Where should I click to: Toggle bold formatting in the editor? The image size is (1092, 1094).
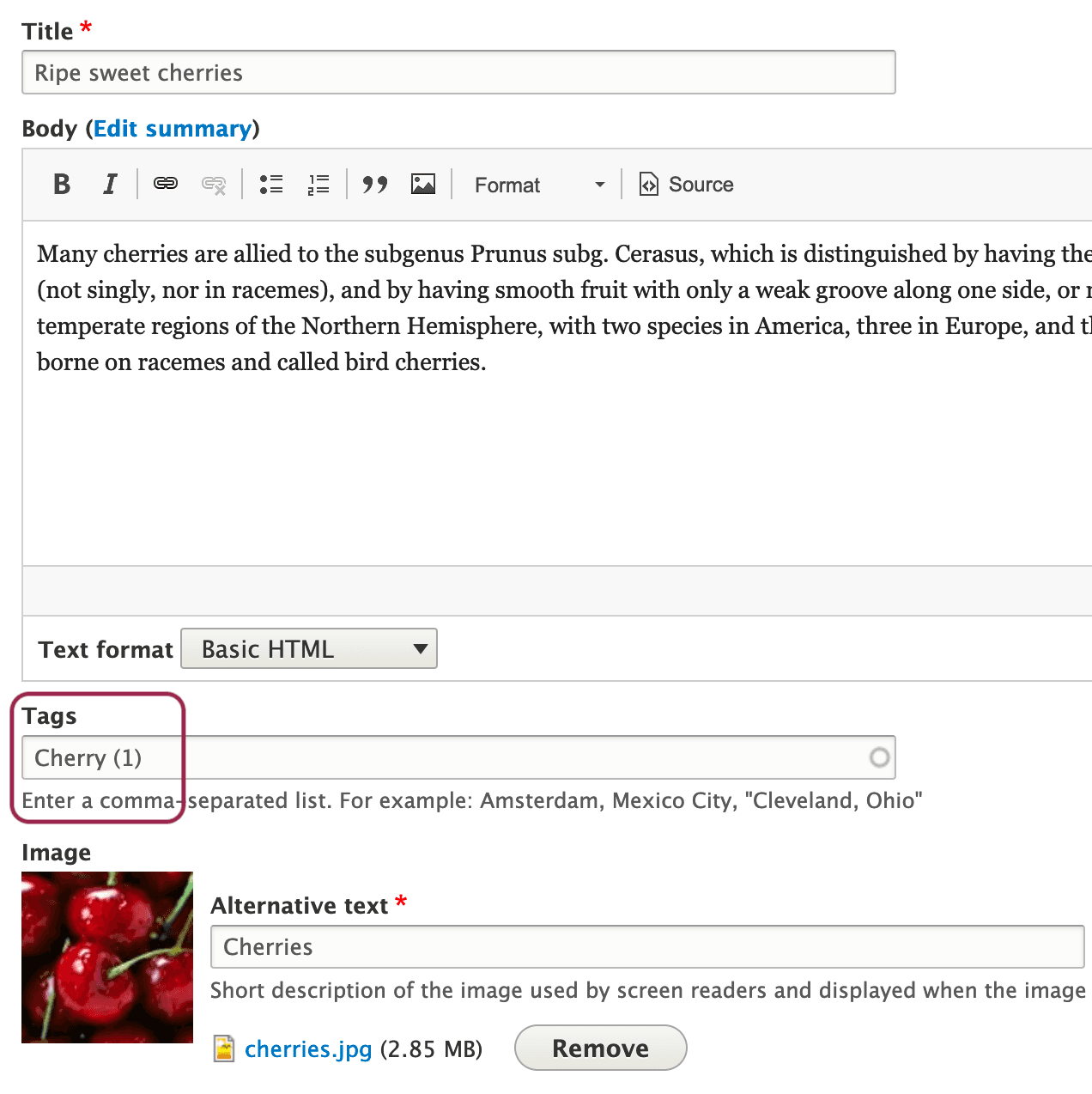(62, 185)
